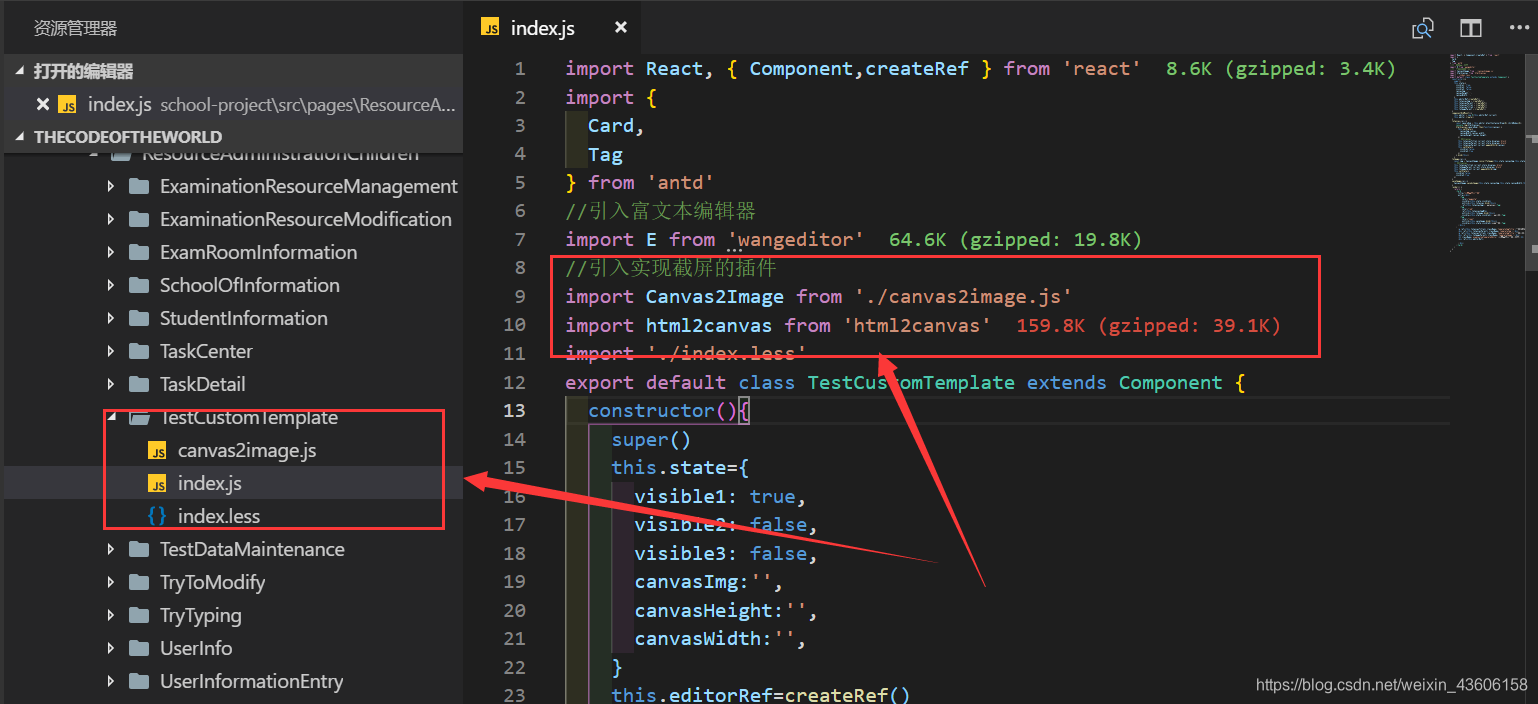Expand the StudentInformation folder arrow

[111, 318]
